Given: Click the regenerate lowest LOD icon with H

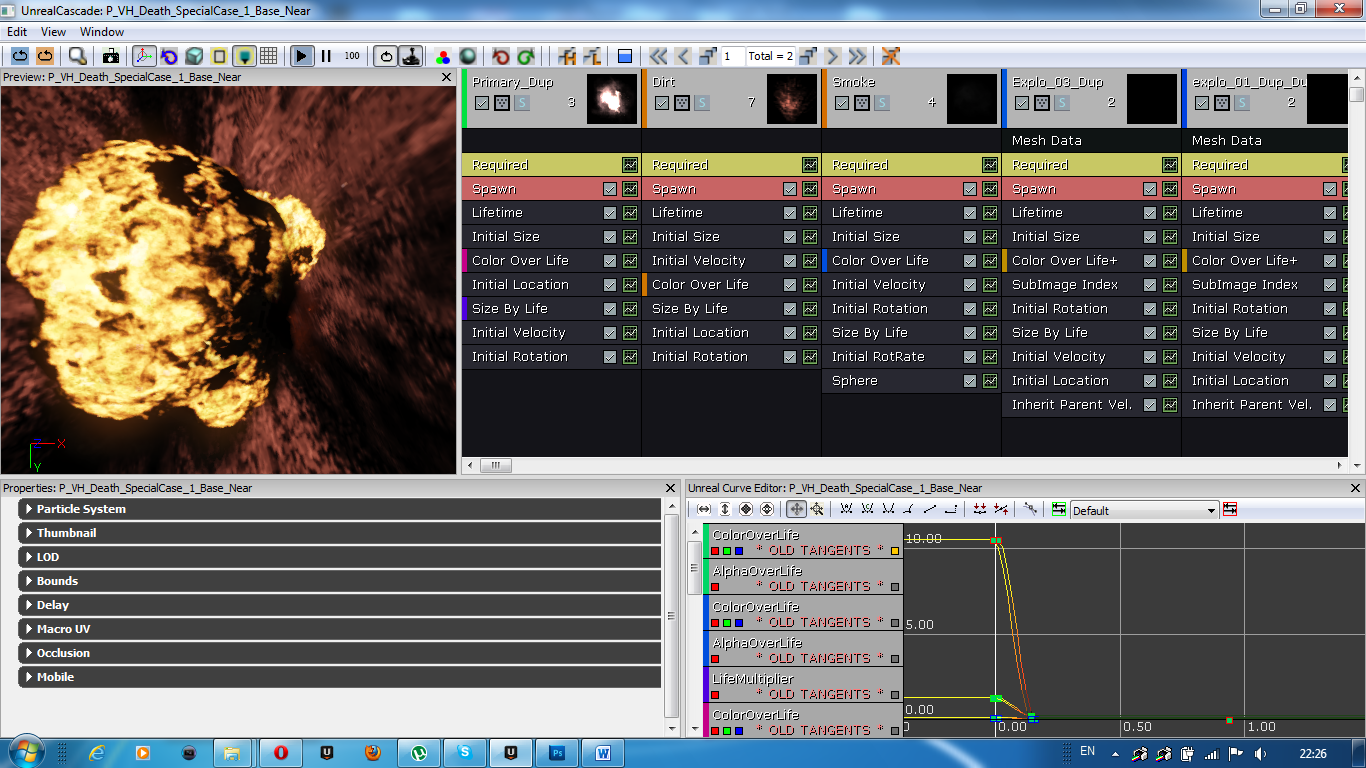Looking at the screenshot, I should tap(567, 56).
